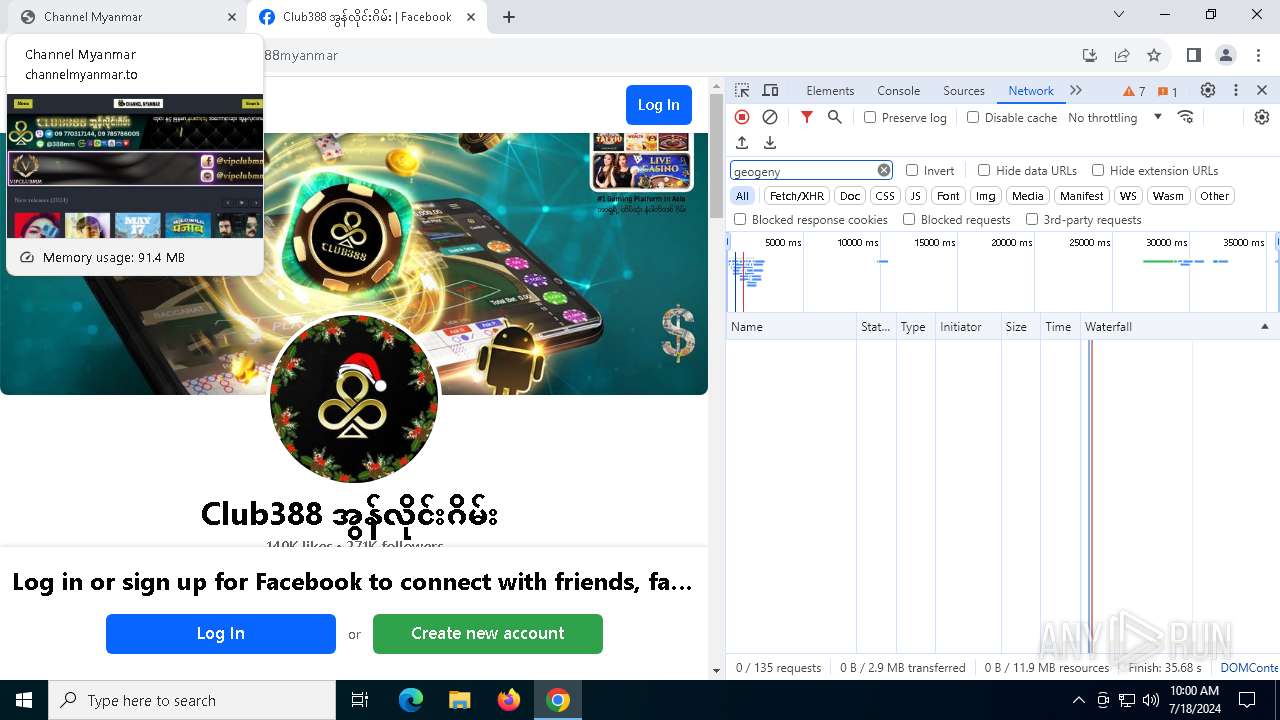Screen dimensions: 1280x720
Task: Show hidden system tray icons
Action: click(x=1078, y=700)
